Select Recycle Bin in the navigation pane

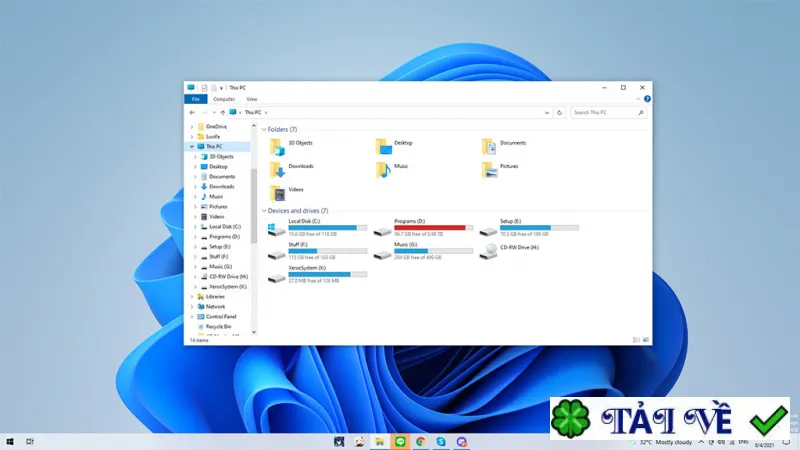(218, 327)
